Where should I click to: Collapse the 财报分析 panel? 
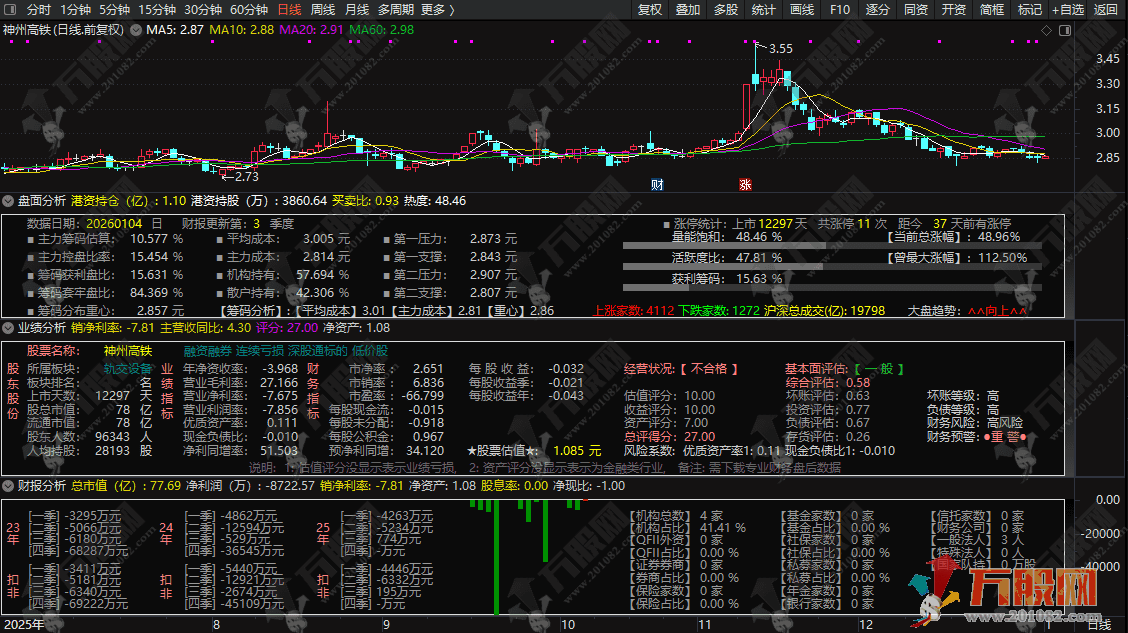point(10,487)
